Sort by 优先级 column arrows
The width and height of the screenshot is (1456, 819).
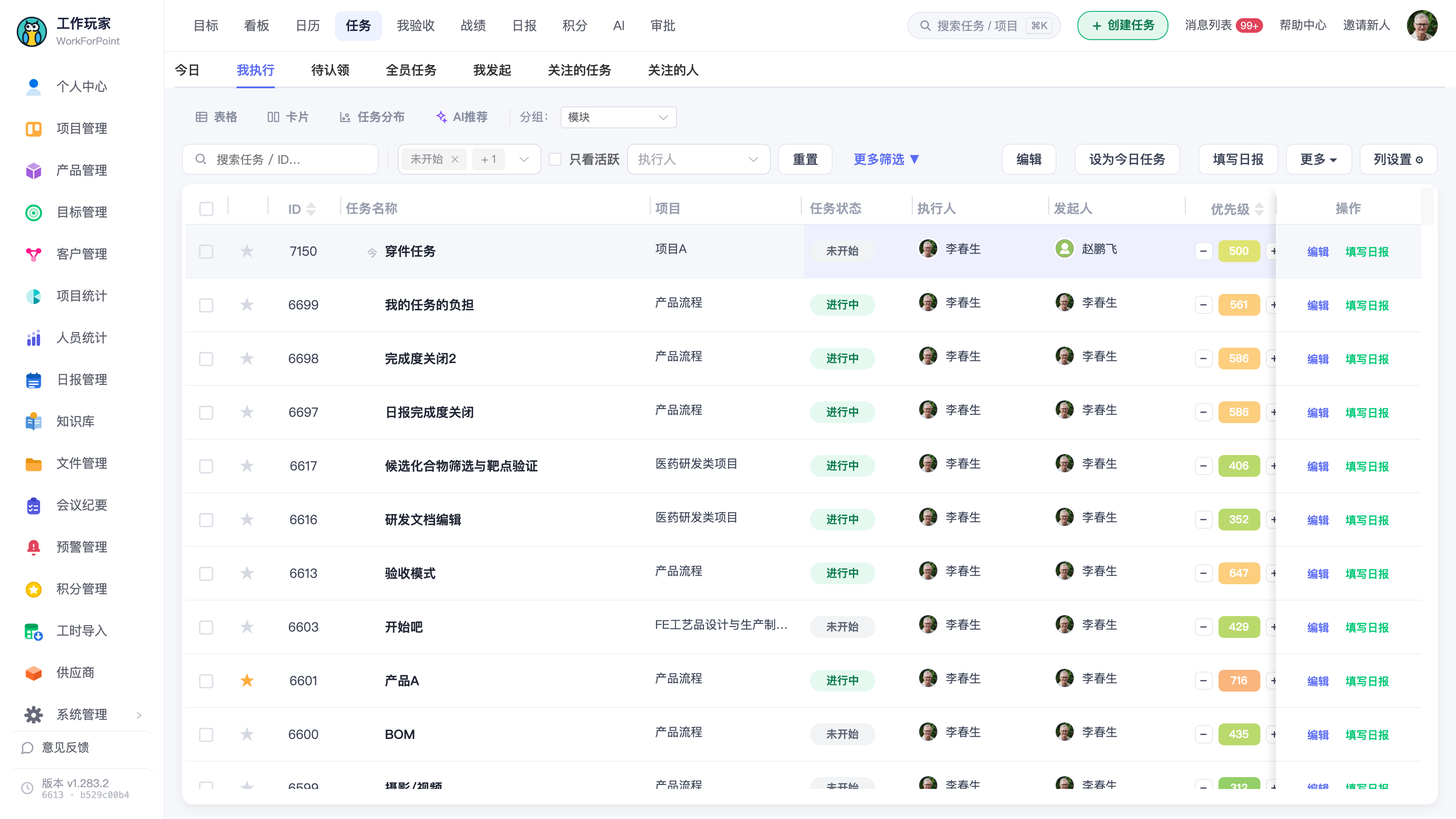coord(1259,209)
